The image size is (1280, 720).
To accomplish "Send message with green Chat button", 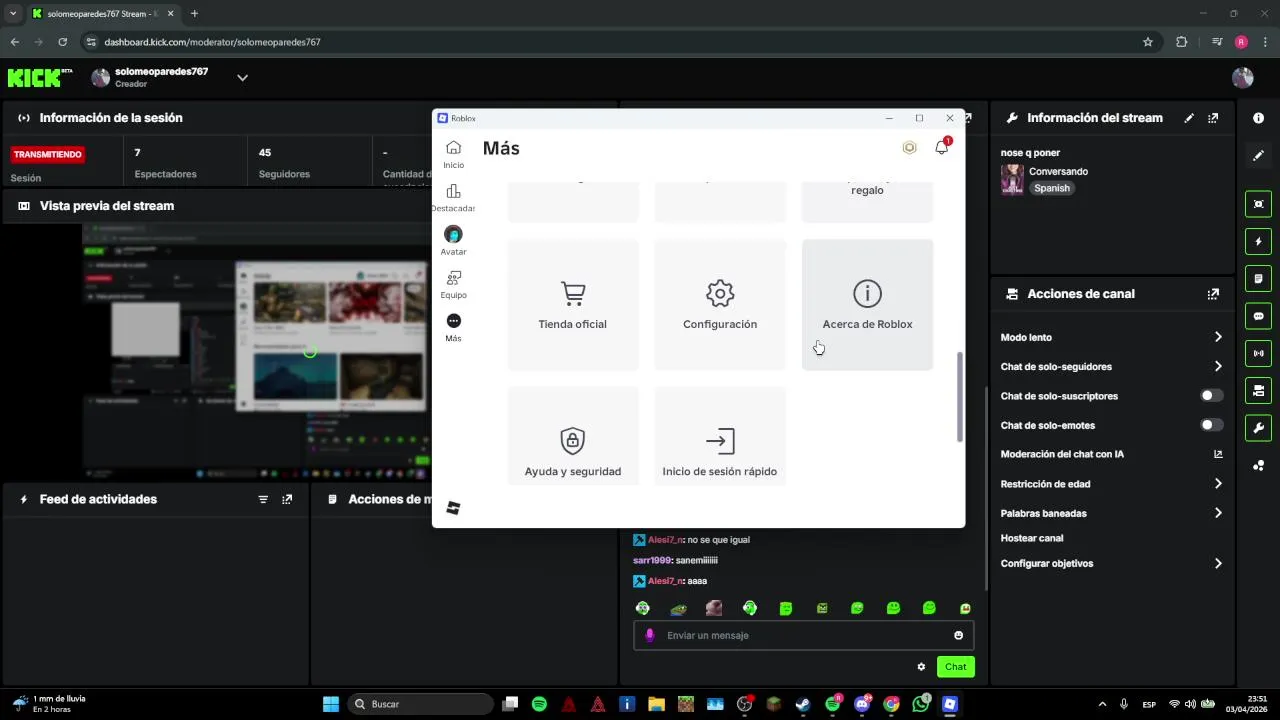I will tap(956, 667).
